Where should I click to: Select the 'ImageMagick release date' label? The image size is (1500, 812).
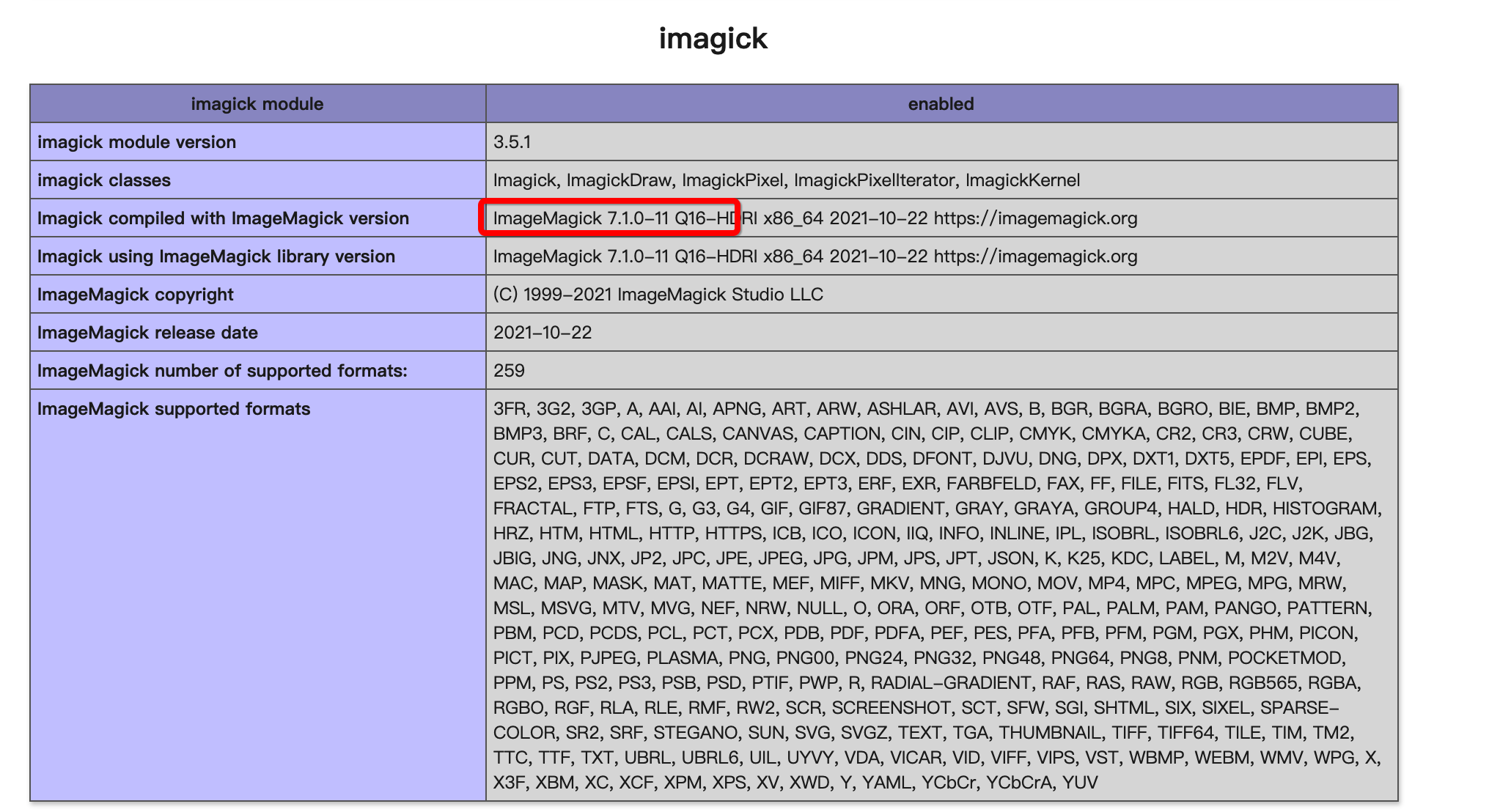pos(147,332)
